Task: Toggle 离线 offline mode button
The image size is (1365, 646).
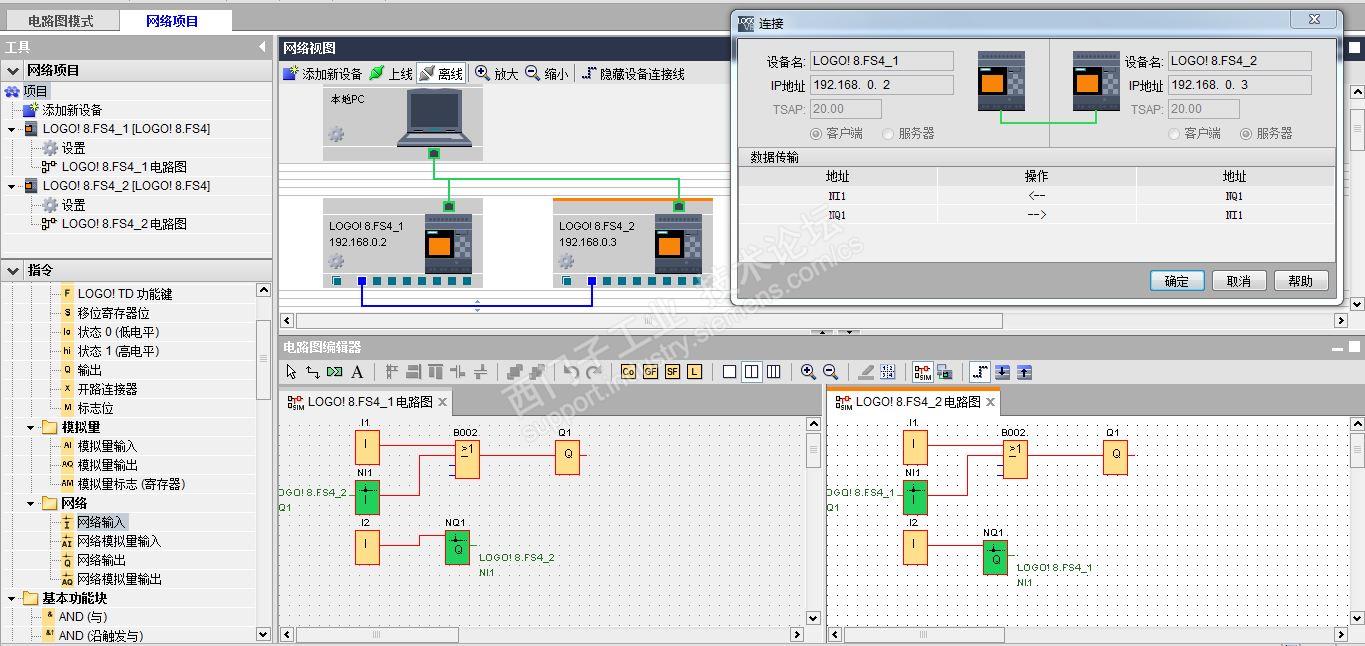Action: click(x=441, y=73)
